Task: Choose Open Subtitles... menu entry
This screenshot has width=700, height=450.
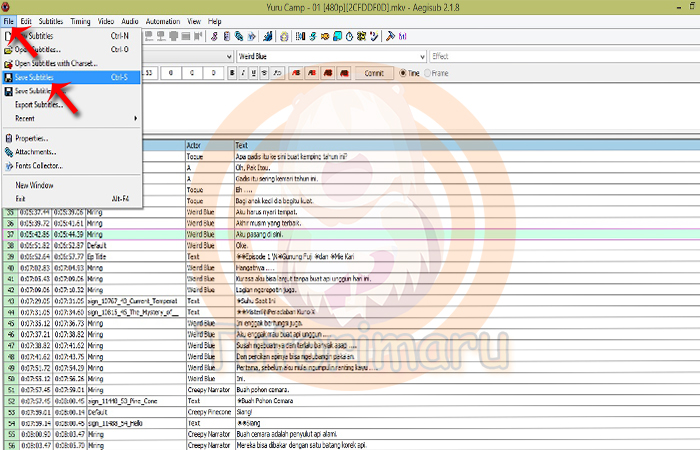Action: point(71,50)
